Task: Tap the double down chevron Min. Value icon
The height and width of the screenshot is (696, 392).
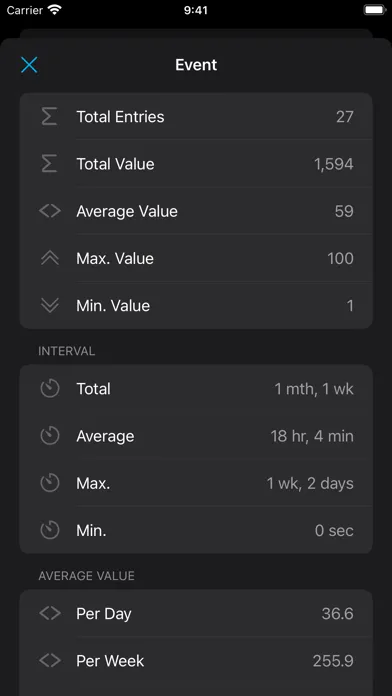Action: (x=50, y=305)
